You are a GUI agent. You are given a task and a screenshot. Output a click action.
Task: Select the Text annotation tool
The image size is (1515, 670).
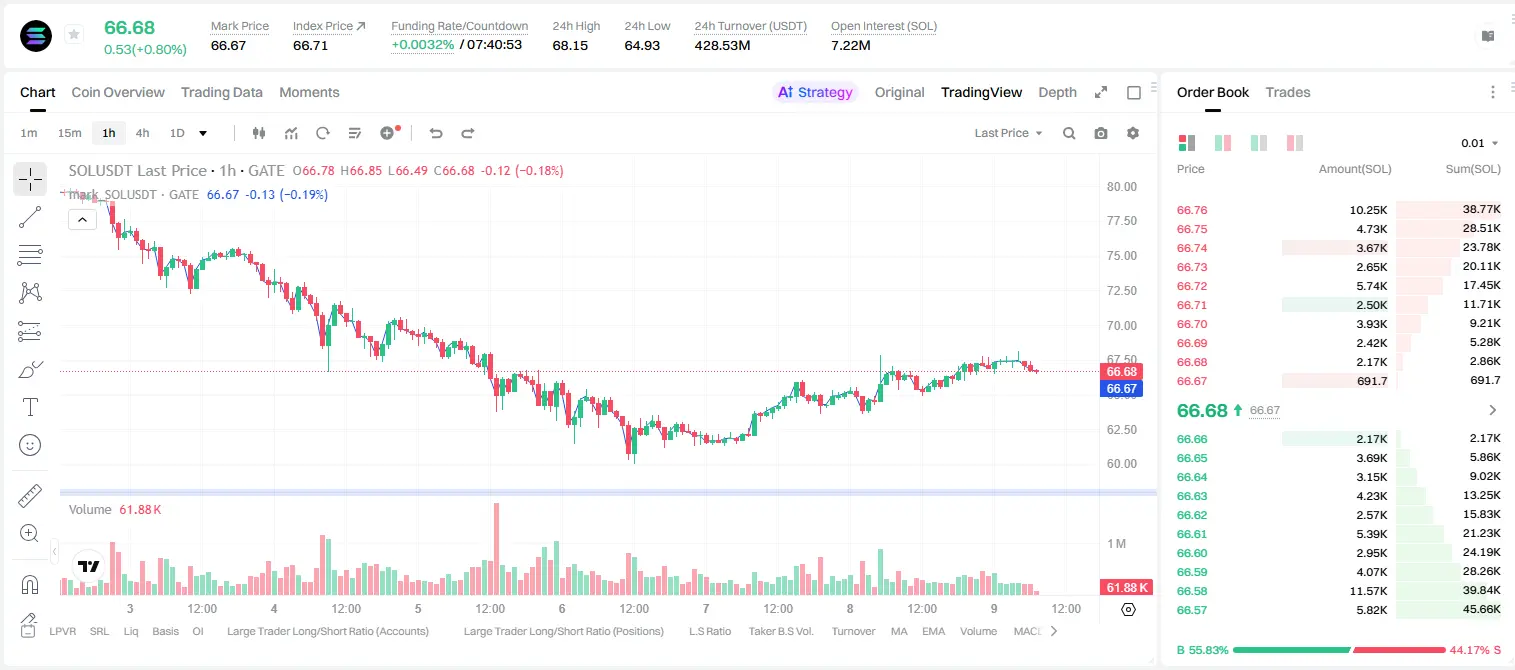pyautogui.click(x=30, y=407)
